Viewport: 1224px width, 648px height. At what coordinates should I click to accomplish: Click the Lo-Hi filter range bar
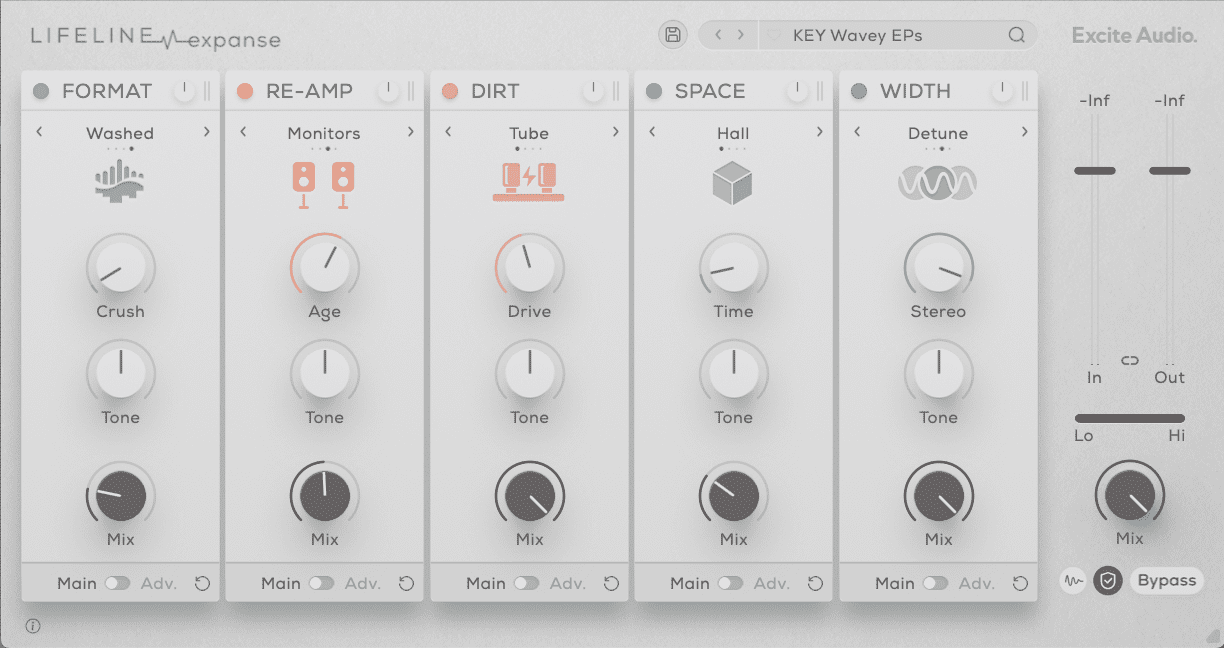click(1130, 418)
